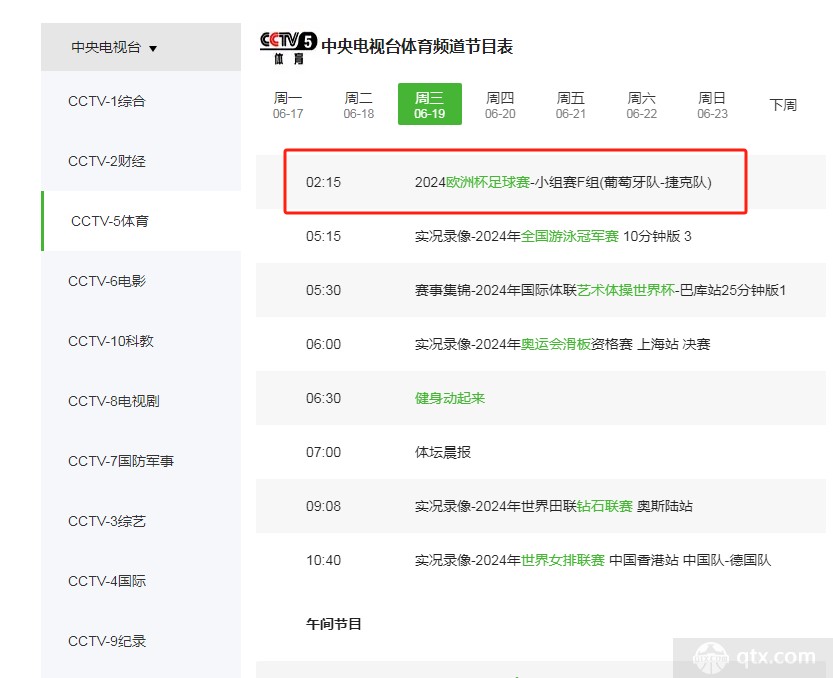Open the 艺术体操世界杯 link
833x678 pixels.
tap(626, 291)
